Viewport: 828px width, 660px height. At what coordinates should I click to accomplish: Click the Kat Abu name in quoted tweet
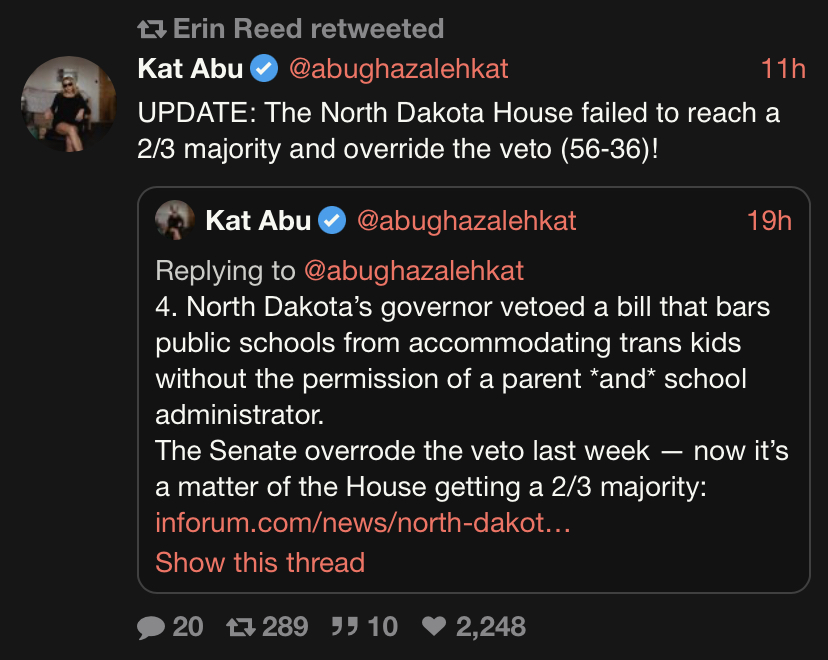258,221
